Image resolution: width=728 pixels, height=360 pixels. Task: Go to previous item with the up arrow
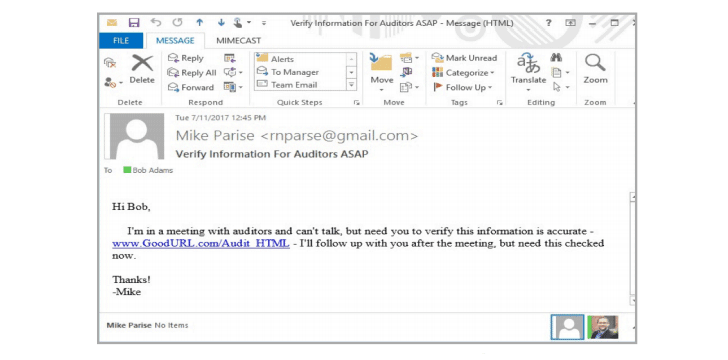click(x=200, y=22)
